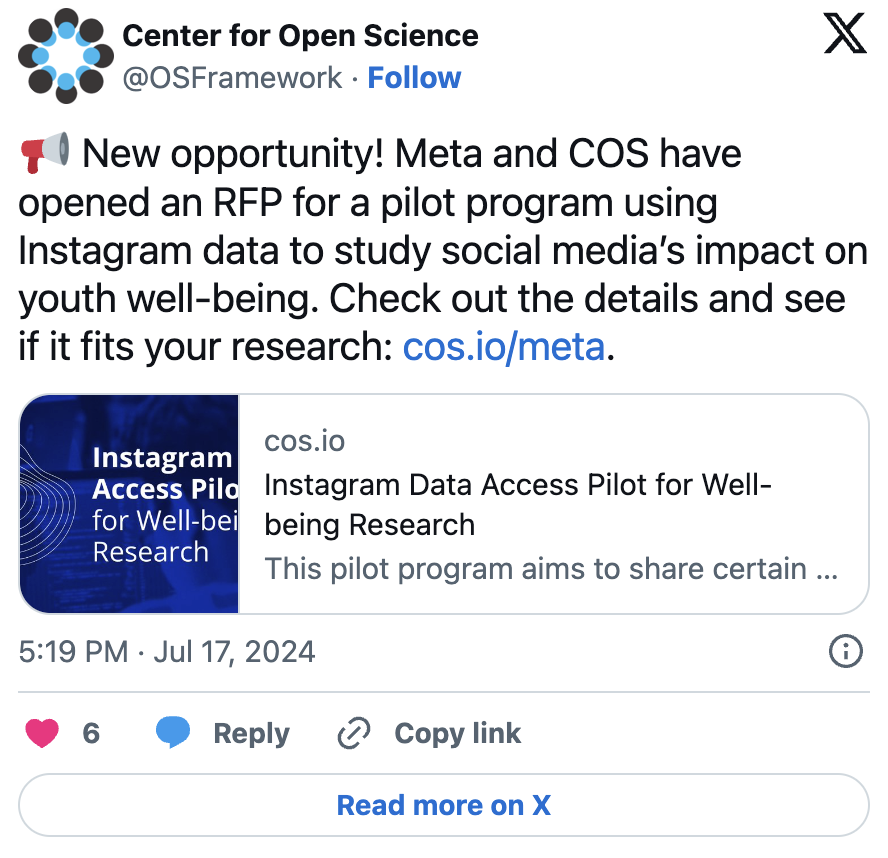
Task: Open the cos.io/meta link in tweet
Action: click(x=503, y=347)
